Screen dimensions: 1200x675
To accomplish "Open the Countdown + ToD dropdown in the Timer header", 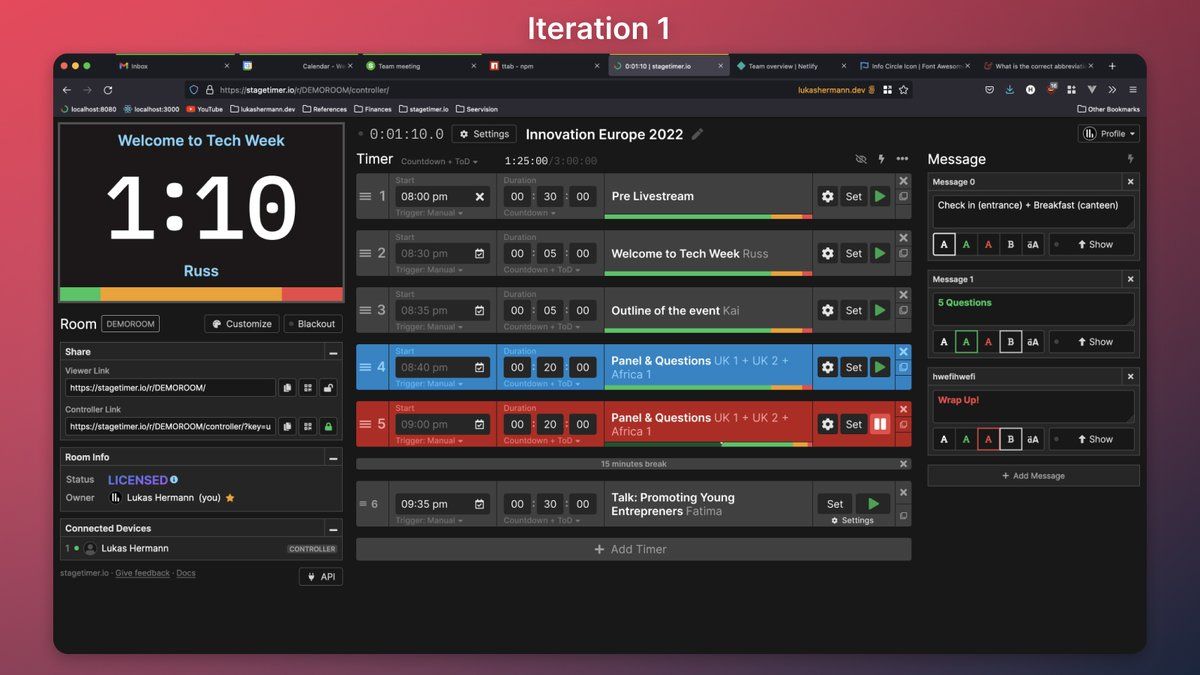I will coord(439,161).
